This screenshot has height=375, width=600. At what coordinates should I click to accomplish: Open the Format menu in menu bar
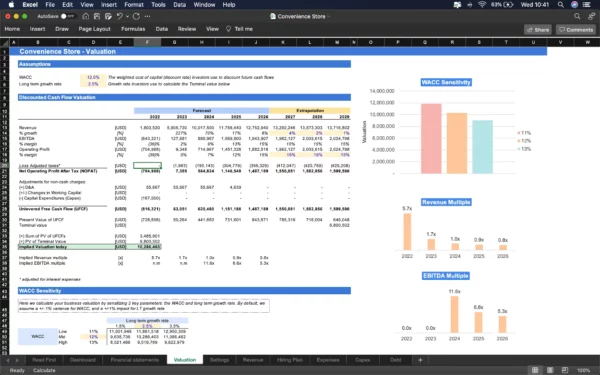[x=134, y=5]
